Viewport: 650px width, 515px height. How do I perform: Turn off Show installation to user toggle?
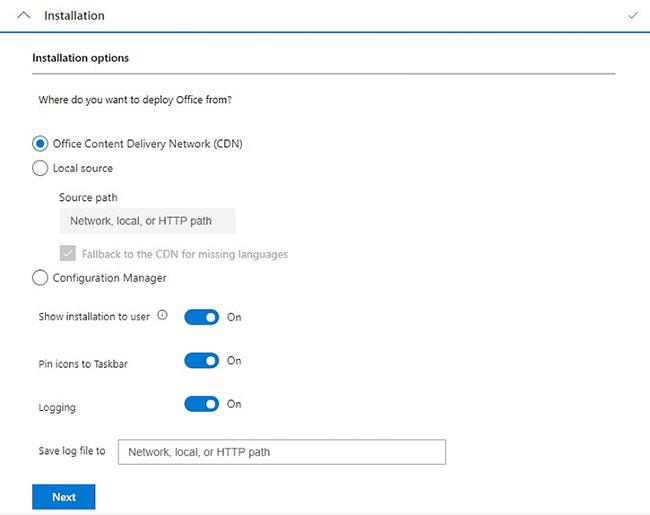pos(201,317)
